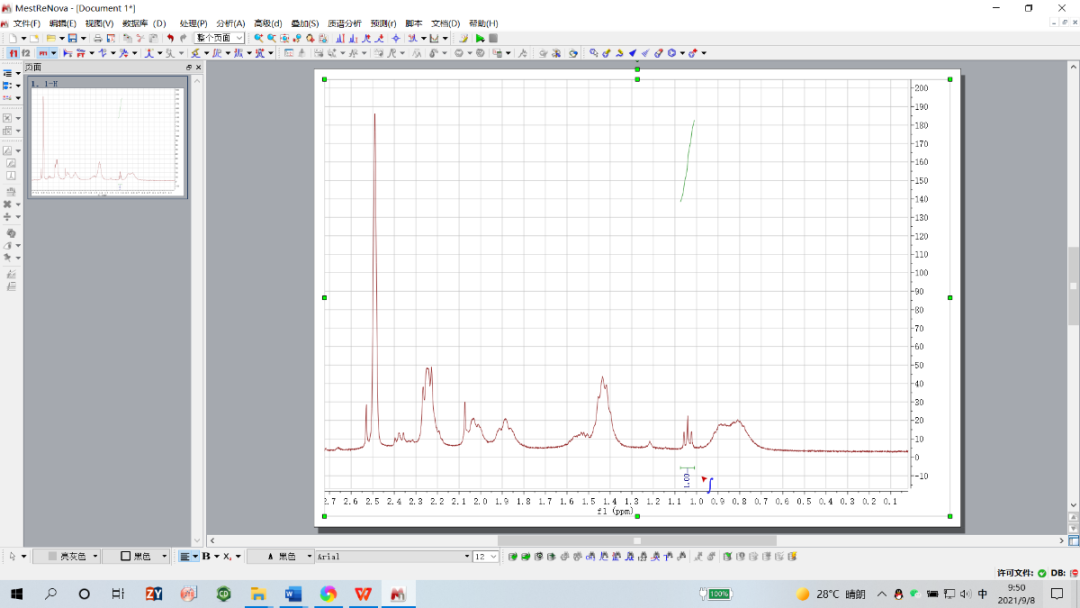Expand the Save icon dropdown arrow

pyautogui.click(x=83, y=39)
